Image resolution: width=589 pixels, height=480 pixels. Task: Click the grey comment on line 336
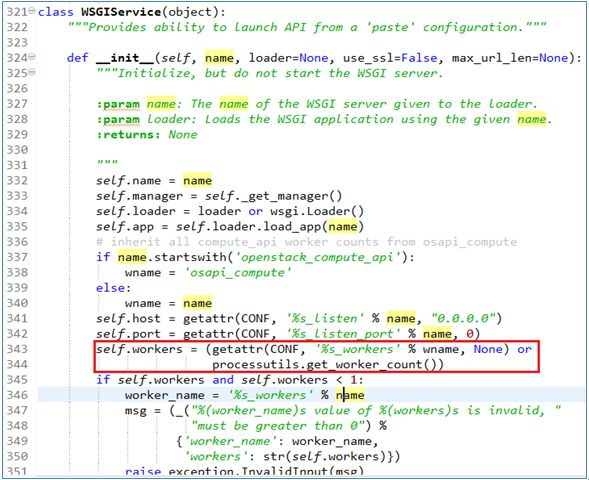point(307,242)
